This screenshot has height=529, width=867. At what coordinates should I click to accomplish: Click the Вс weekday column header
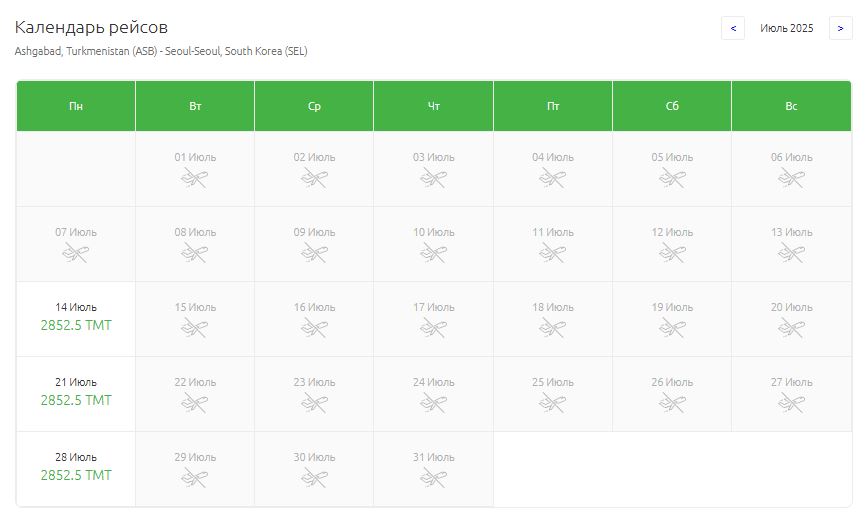[x=791, y=106]
